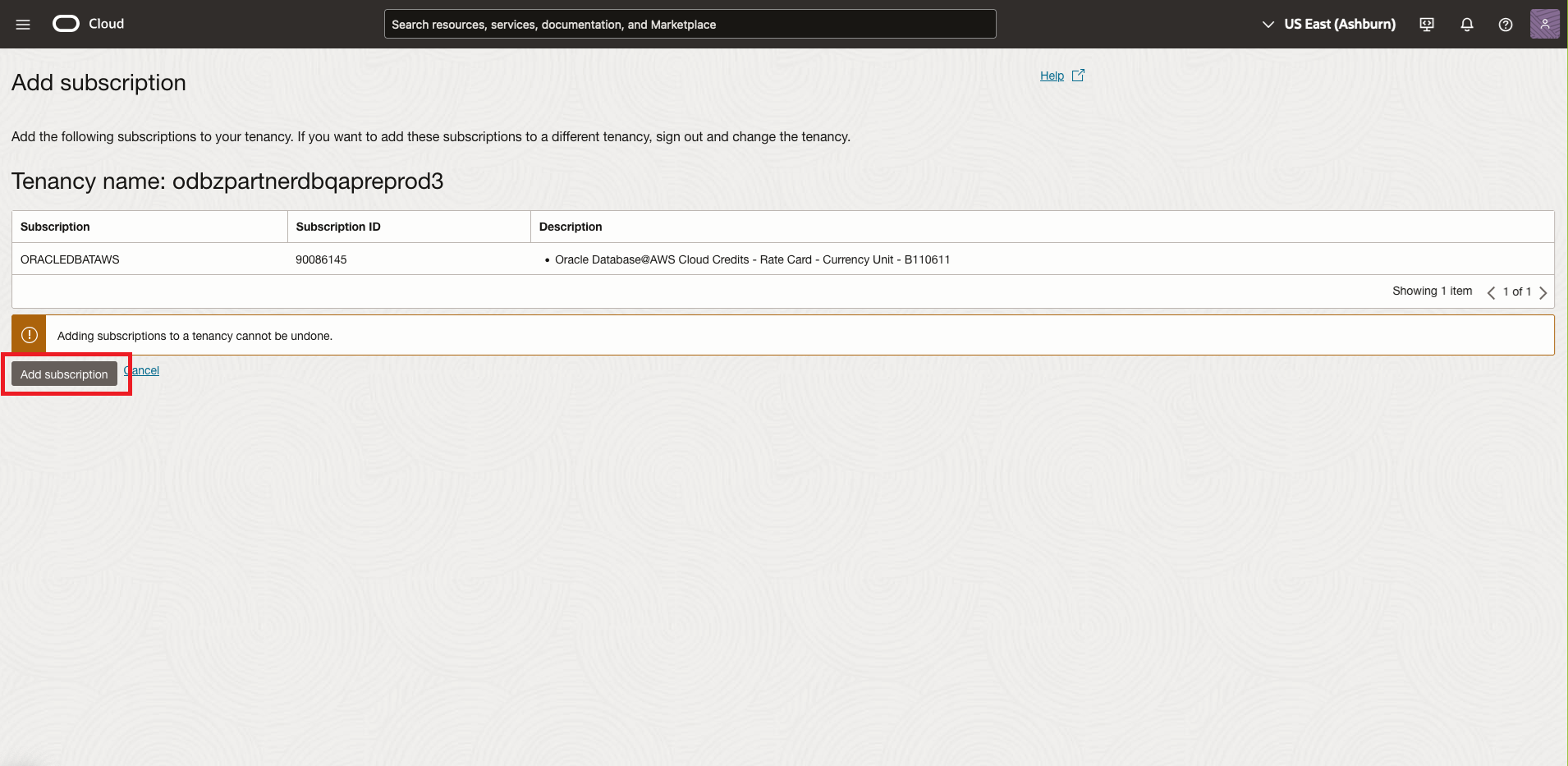Click subscription ID 90086145
1568x766 pixels.
pyautogui.click(x=321, y=259)
